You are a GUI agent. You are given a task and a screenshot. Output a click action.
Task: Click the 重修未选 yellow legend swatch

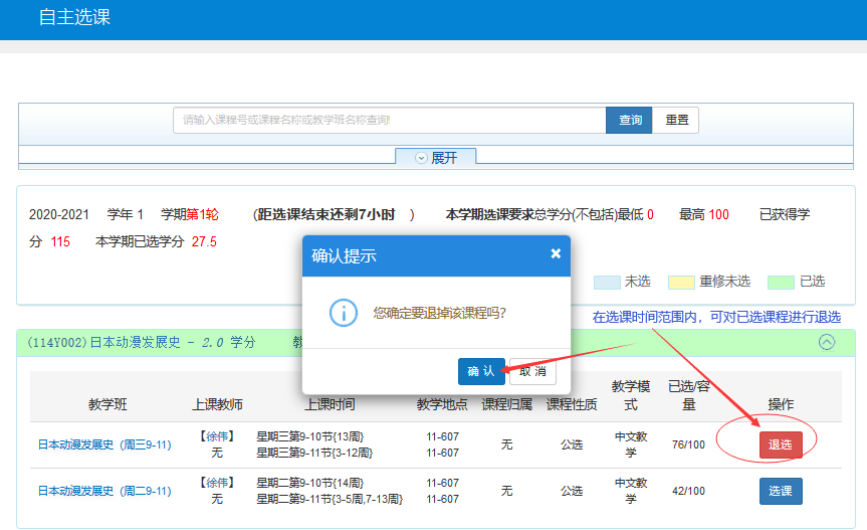click(681, 281)
